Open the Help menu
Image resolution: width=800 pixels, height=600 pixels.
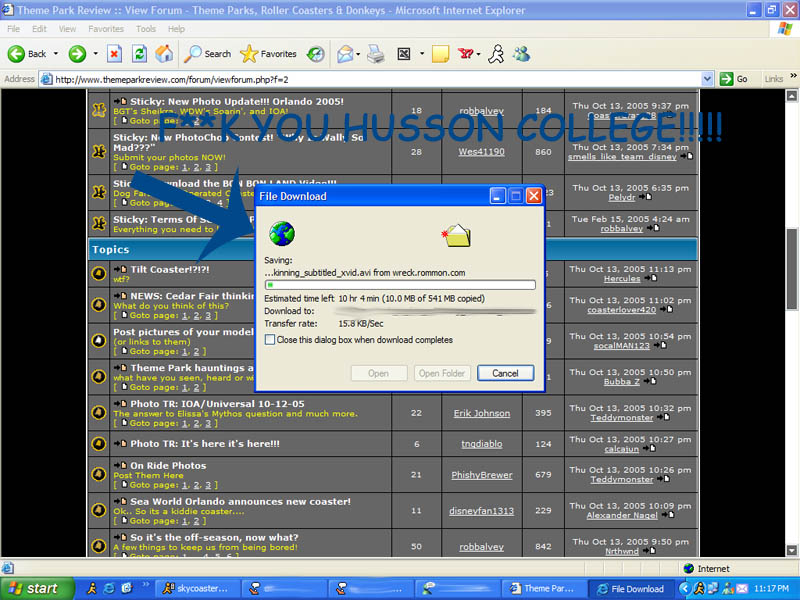tap(177, 29)
